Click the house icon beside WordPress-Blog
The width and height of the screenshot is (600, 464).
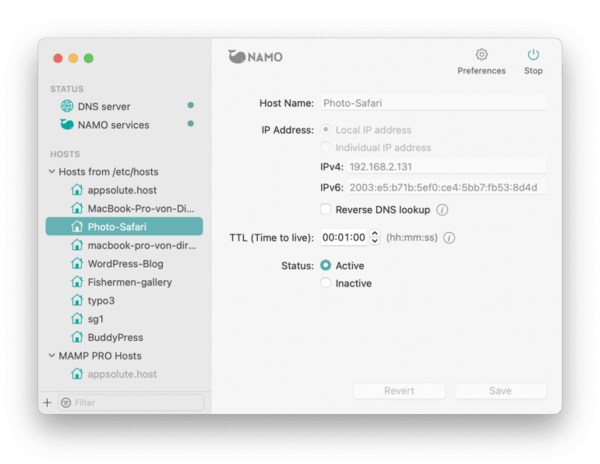77,263
